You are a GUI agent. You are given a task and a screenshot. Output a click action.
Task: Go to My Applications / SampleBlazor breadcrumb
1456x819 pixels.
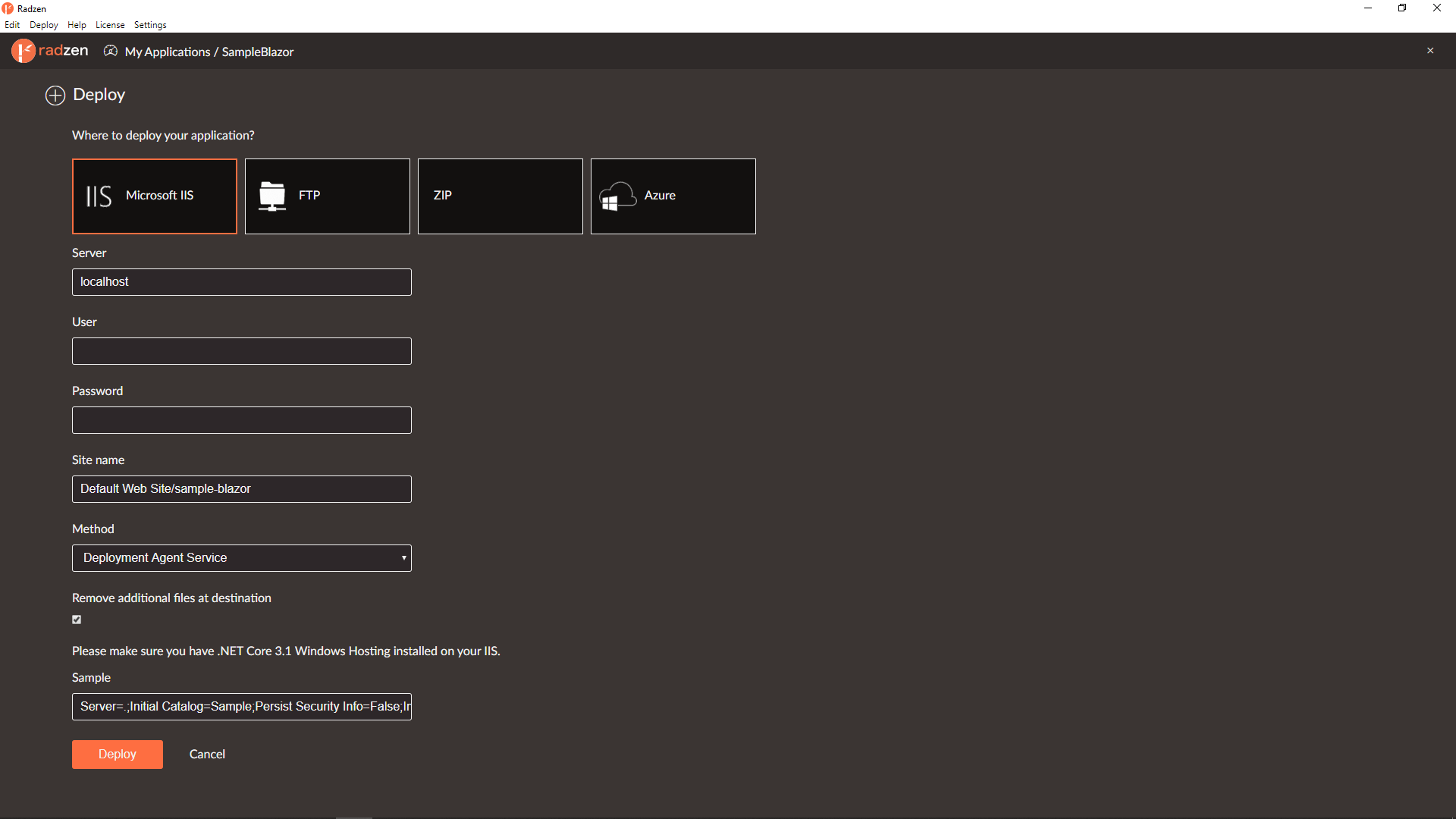pos(209,52)
